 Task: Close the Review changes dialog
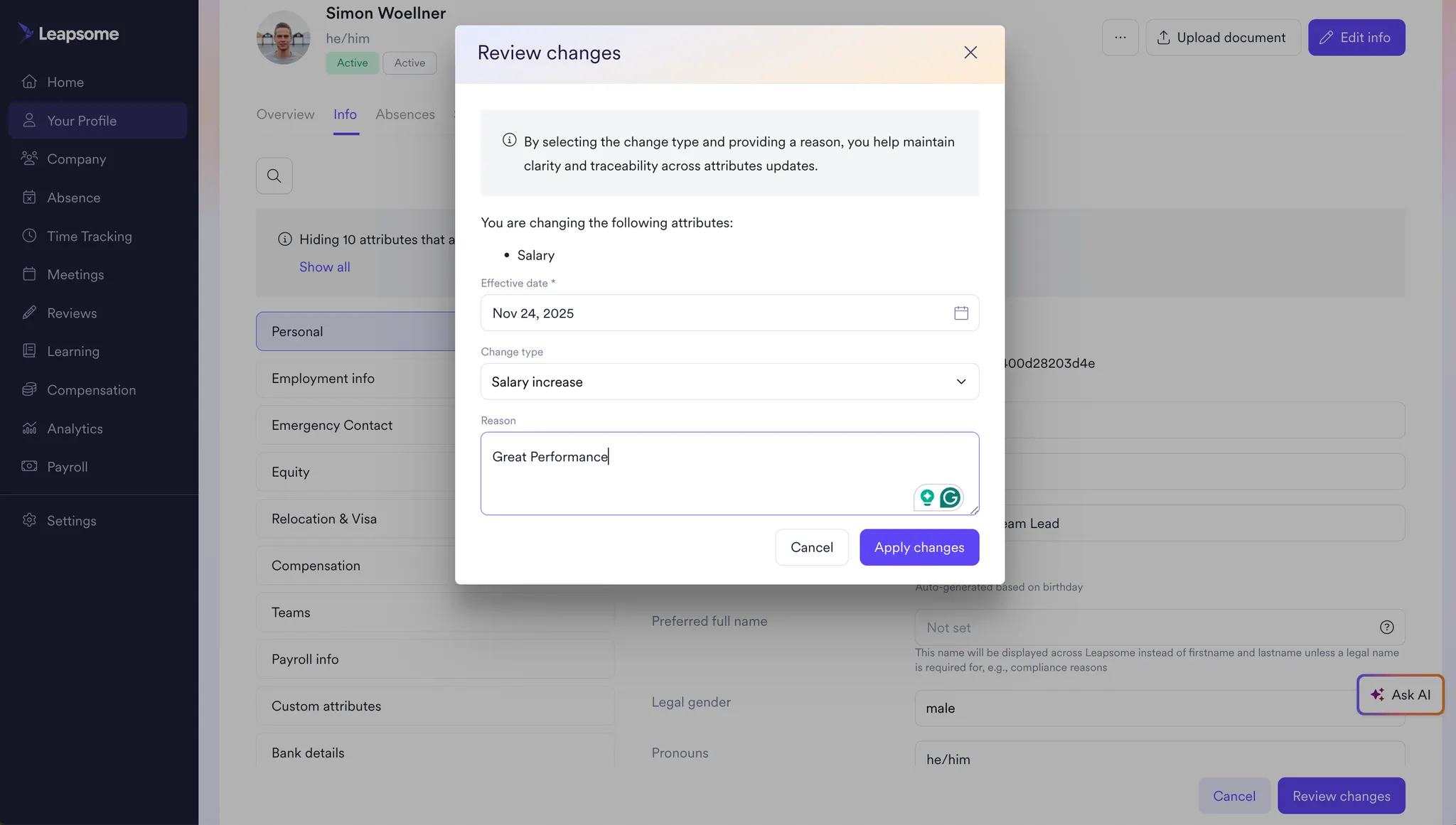coord(970,52)
